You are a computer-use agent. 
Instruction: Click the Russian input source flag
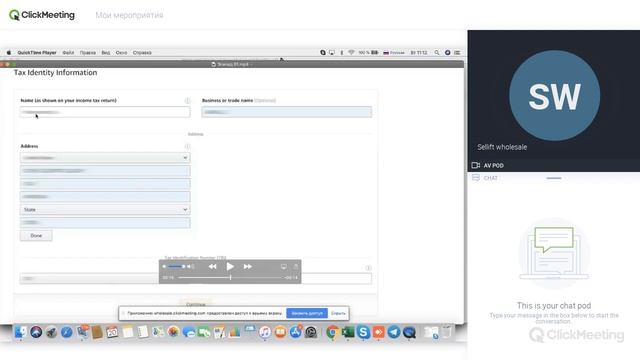(x=386, y=53)
